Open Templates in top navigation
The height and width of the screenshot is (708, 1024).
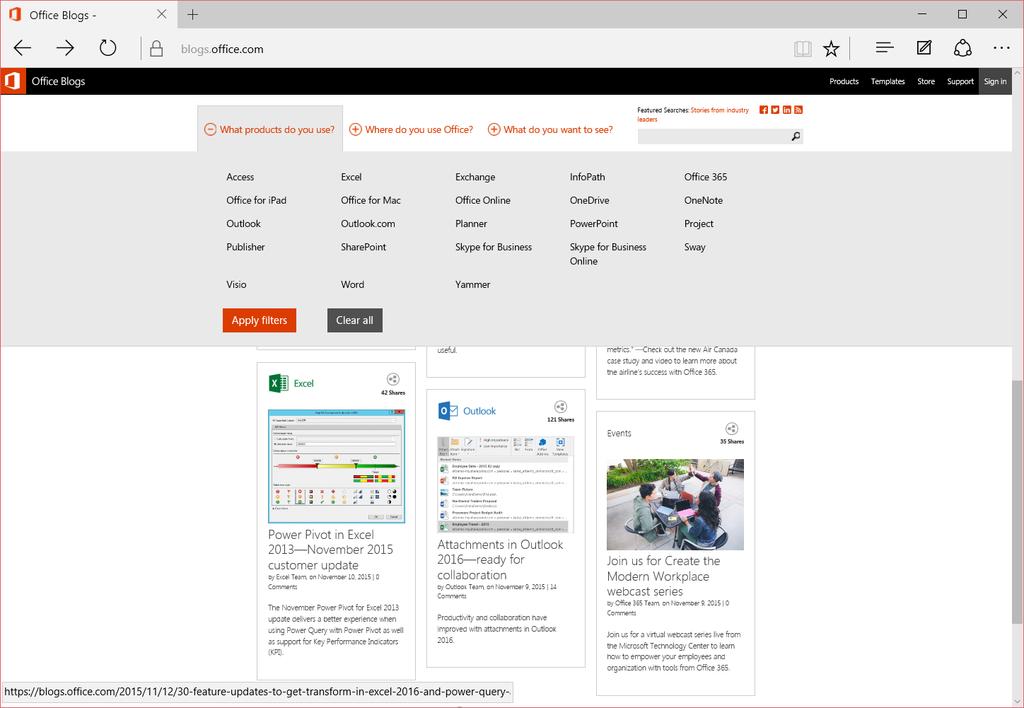[x=888, y=82]
